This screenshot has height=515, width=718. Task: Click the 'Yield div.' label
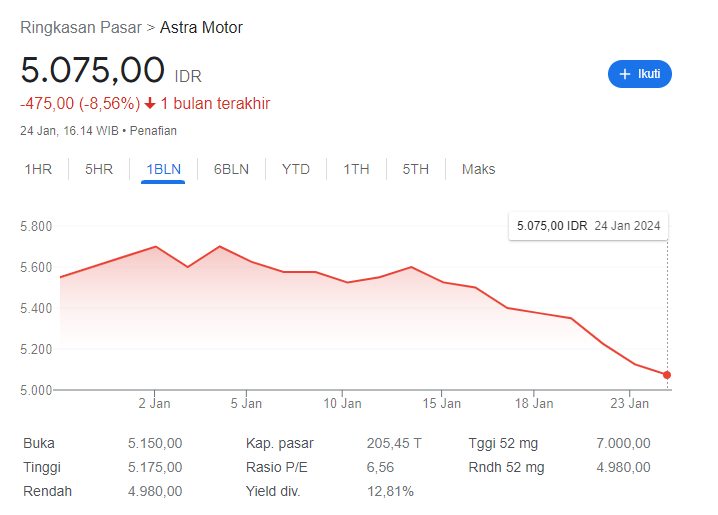tap(273, 491)
